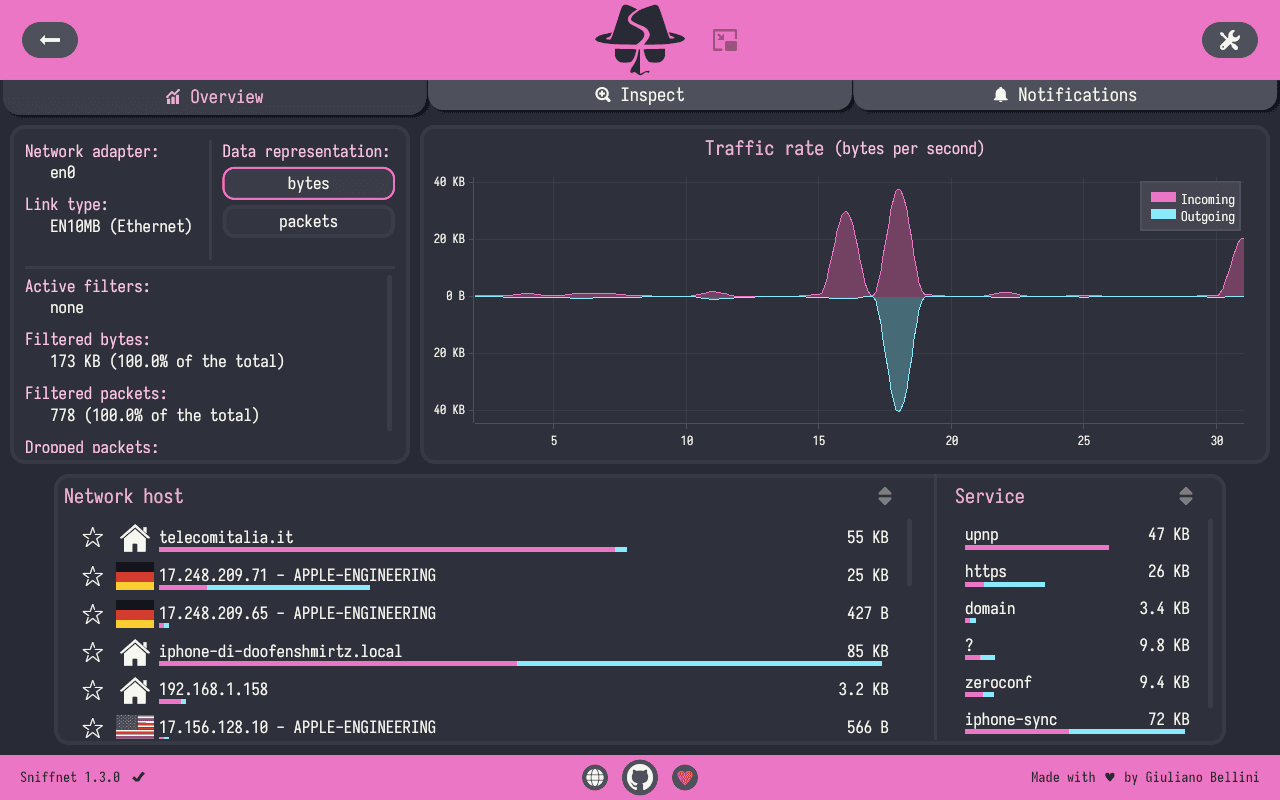
Task: Star the telecomitalia.it host as favorite
Action: 92,537
